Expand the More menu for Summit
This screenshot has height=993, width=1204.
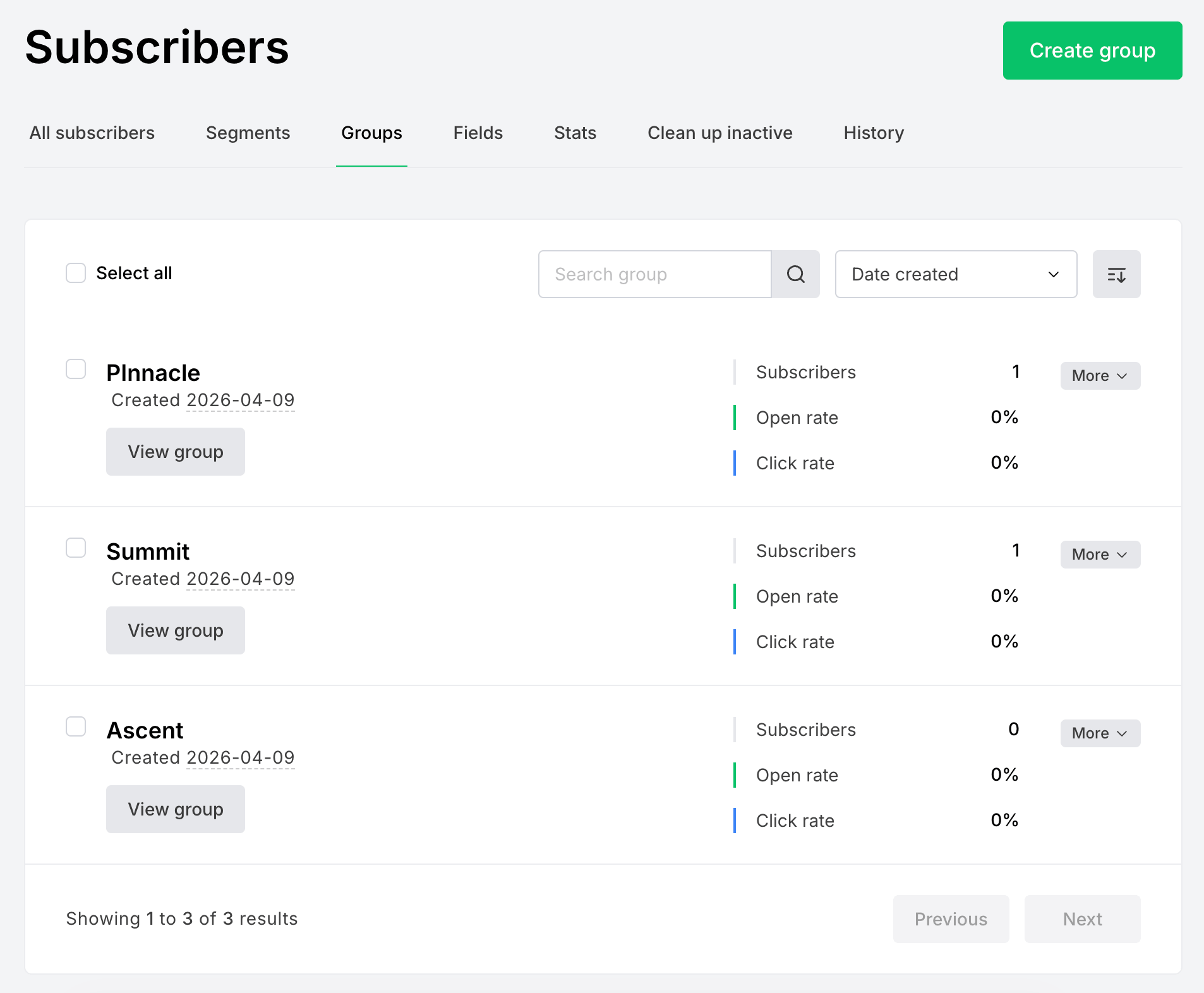coord(1100,555)
